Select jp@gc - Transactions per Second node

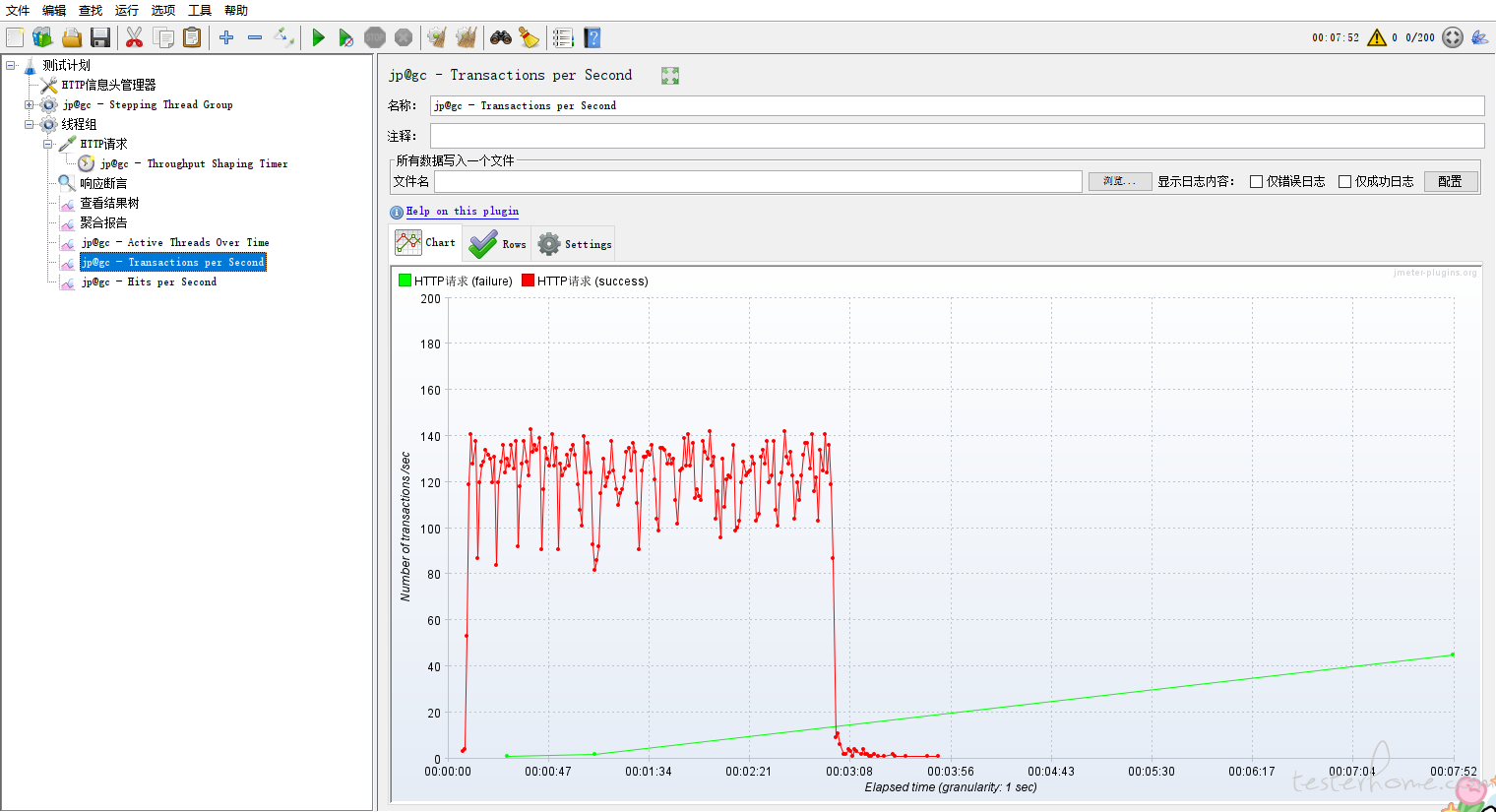[x=173, y=262]
